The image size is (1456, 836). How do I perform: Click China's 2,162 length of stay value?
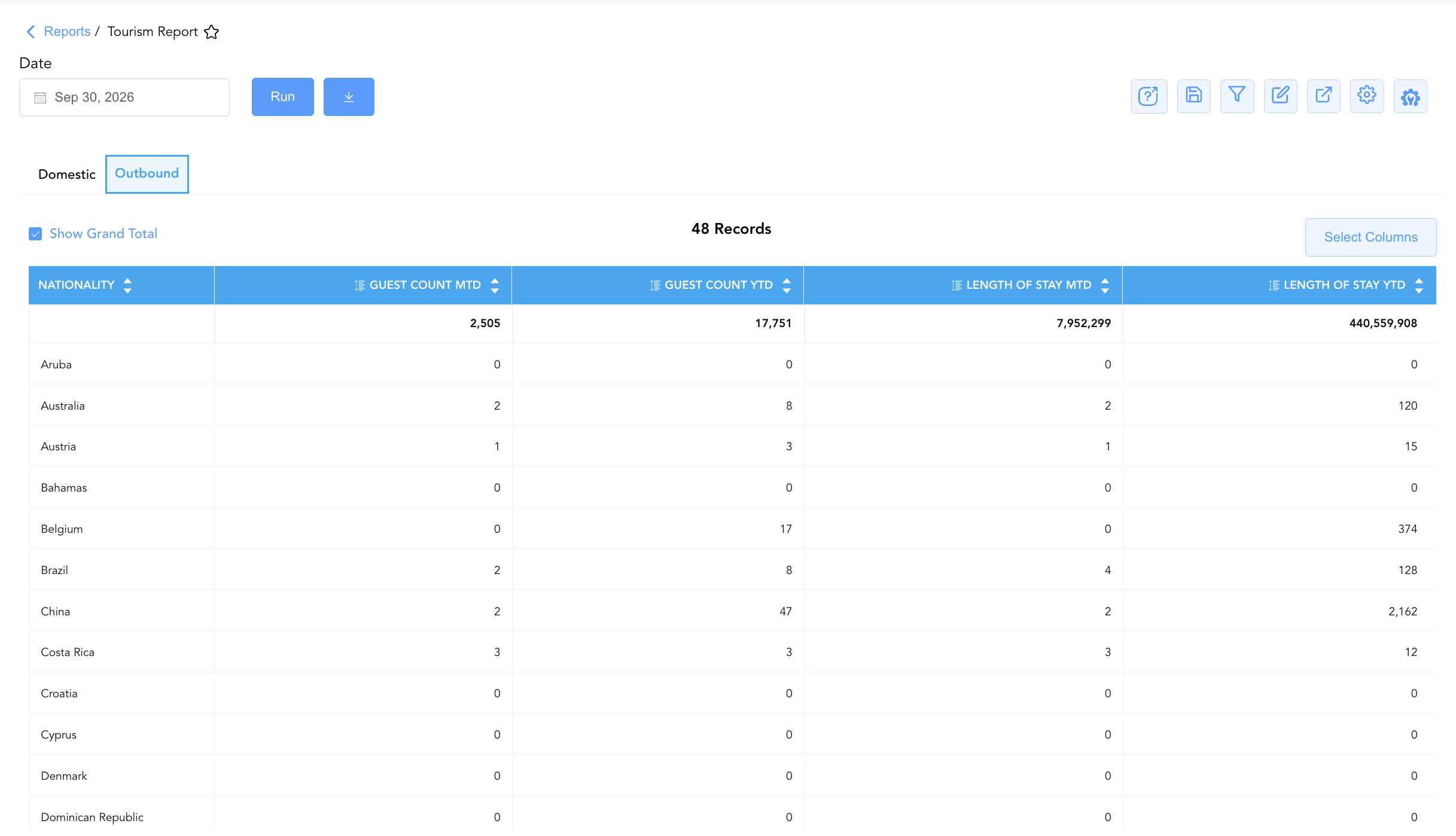(x=1403, y=612)
